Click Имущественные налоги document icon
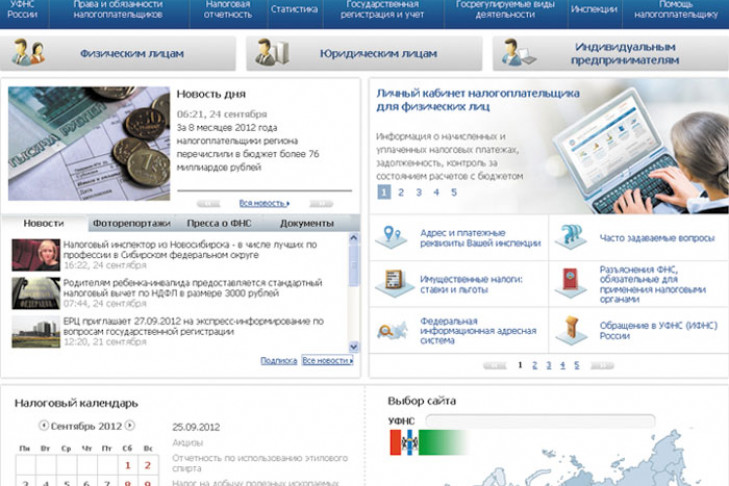Viewport: 729px width, 486px height. 392,282
